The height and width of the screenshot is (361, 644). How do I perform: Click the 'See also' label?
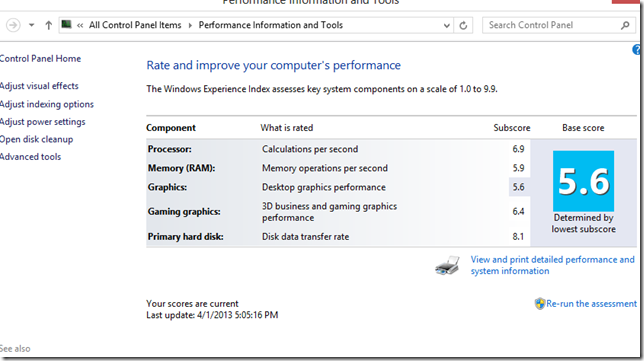pos(15,349)
